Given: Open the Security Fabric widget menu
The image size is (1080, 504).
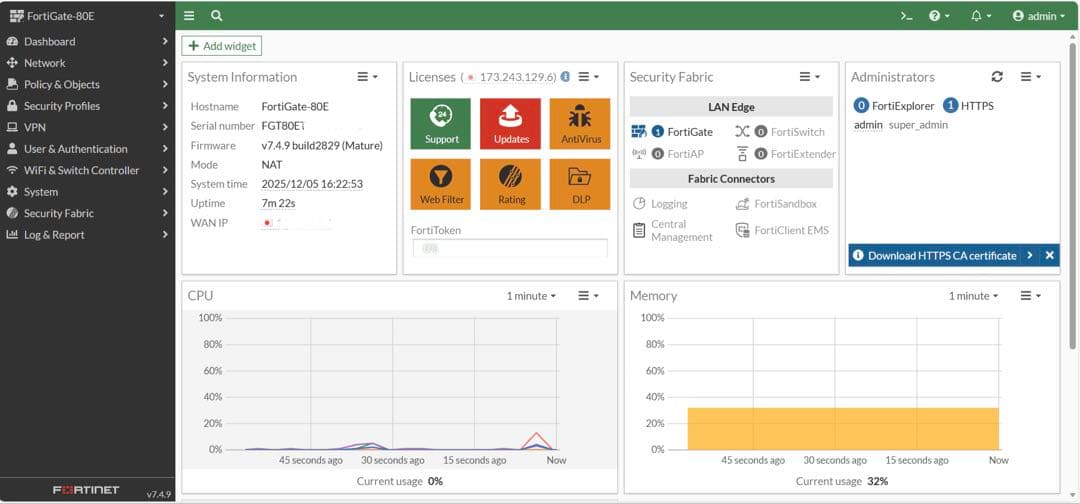Looking at the screenshot, I should [x=810, y=77].
